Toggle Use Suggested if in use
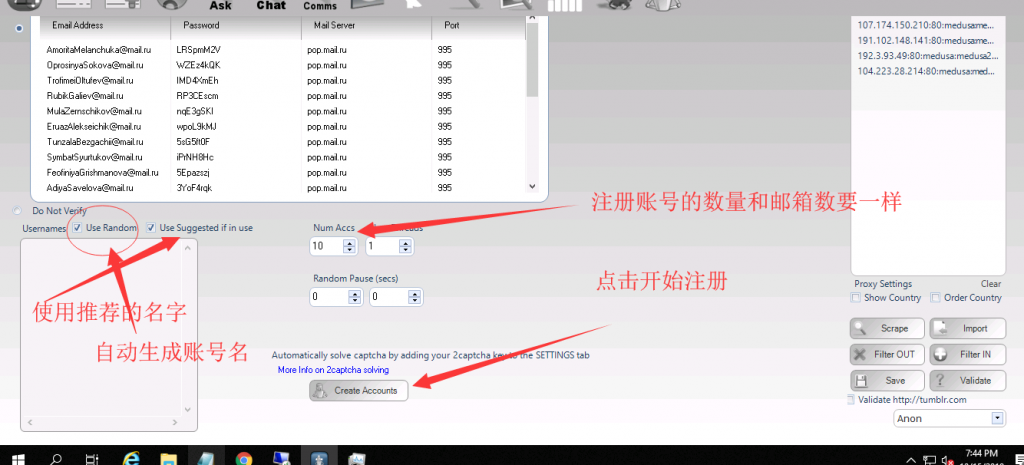1024x465 pixels. point(151,228)
